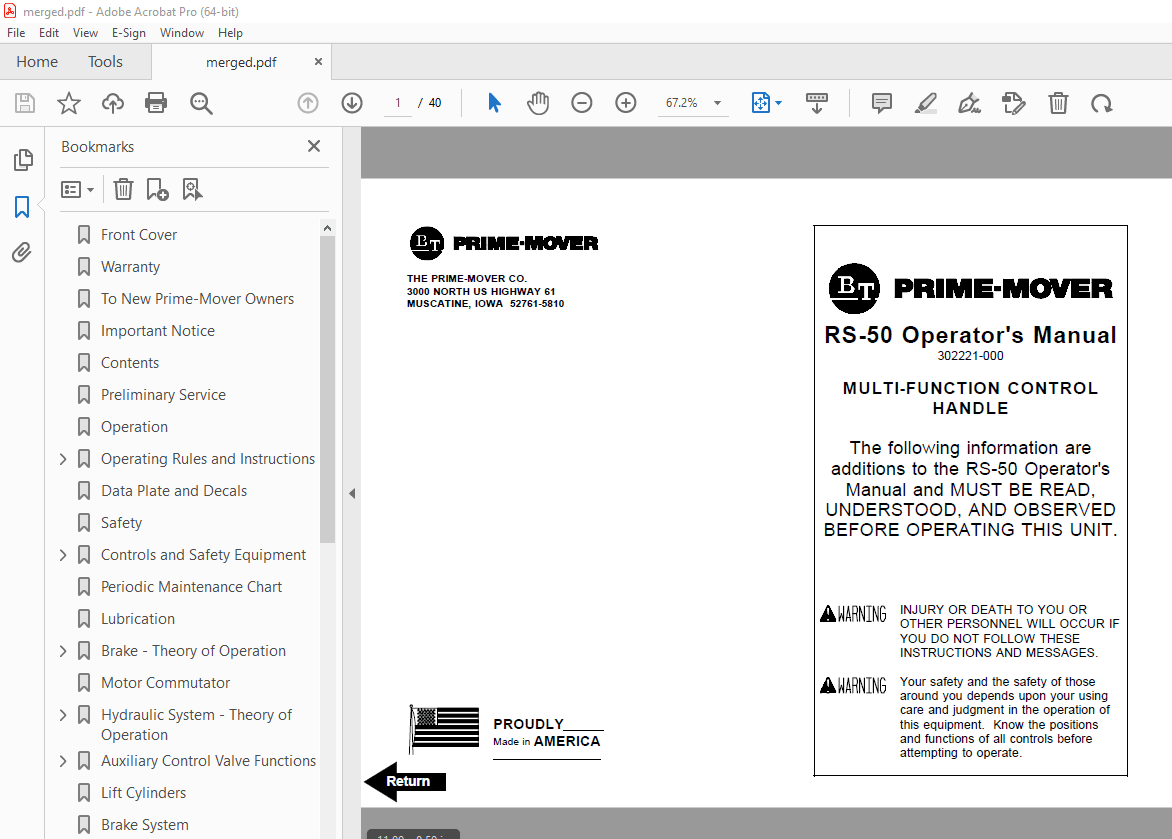Viewport: 1172px width, 839px height.
Task: Click the Next Page down arrow
Action: pyautogui.click(x=352, y=103)
